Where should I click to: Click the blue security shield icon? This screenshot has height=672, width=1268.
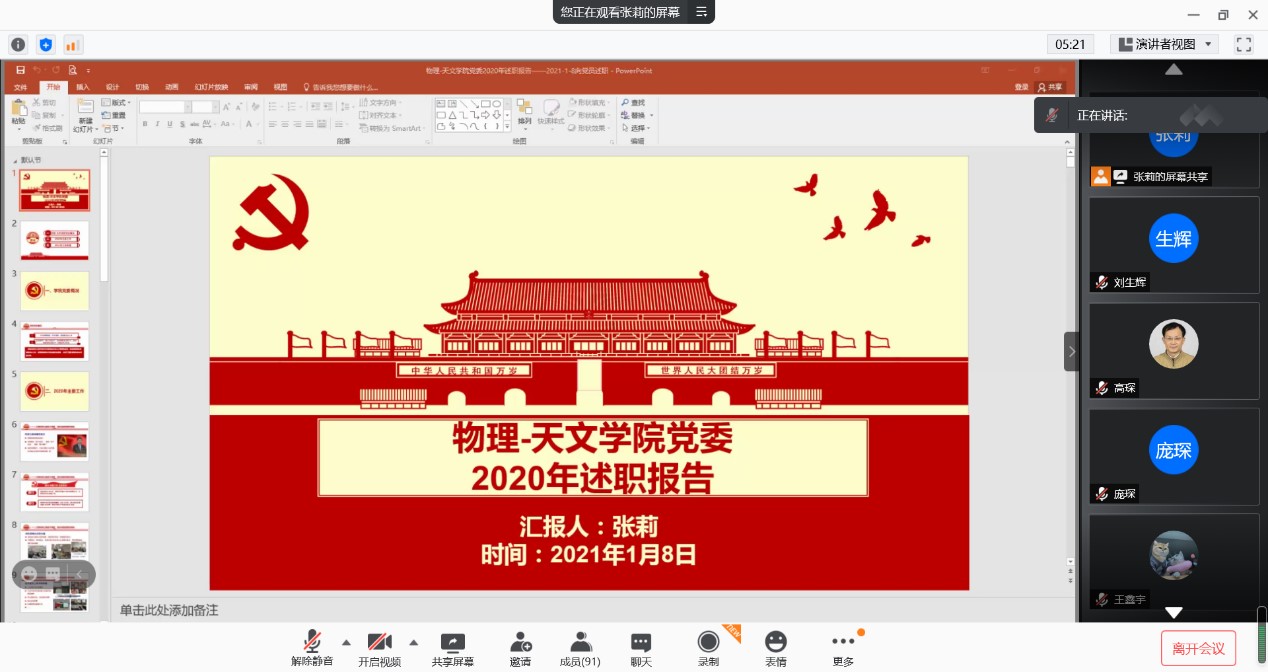point(45,44)
